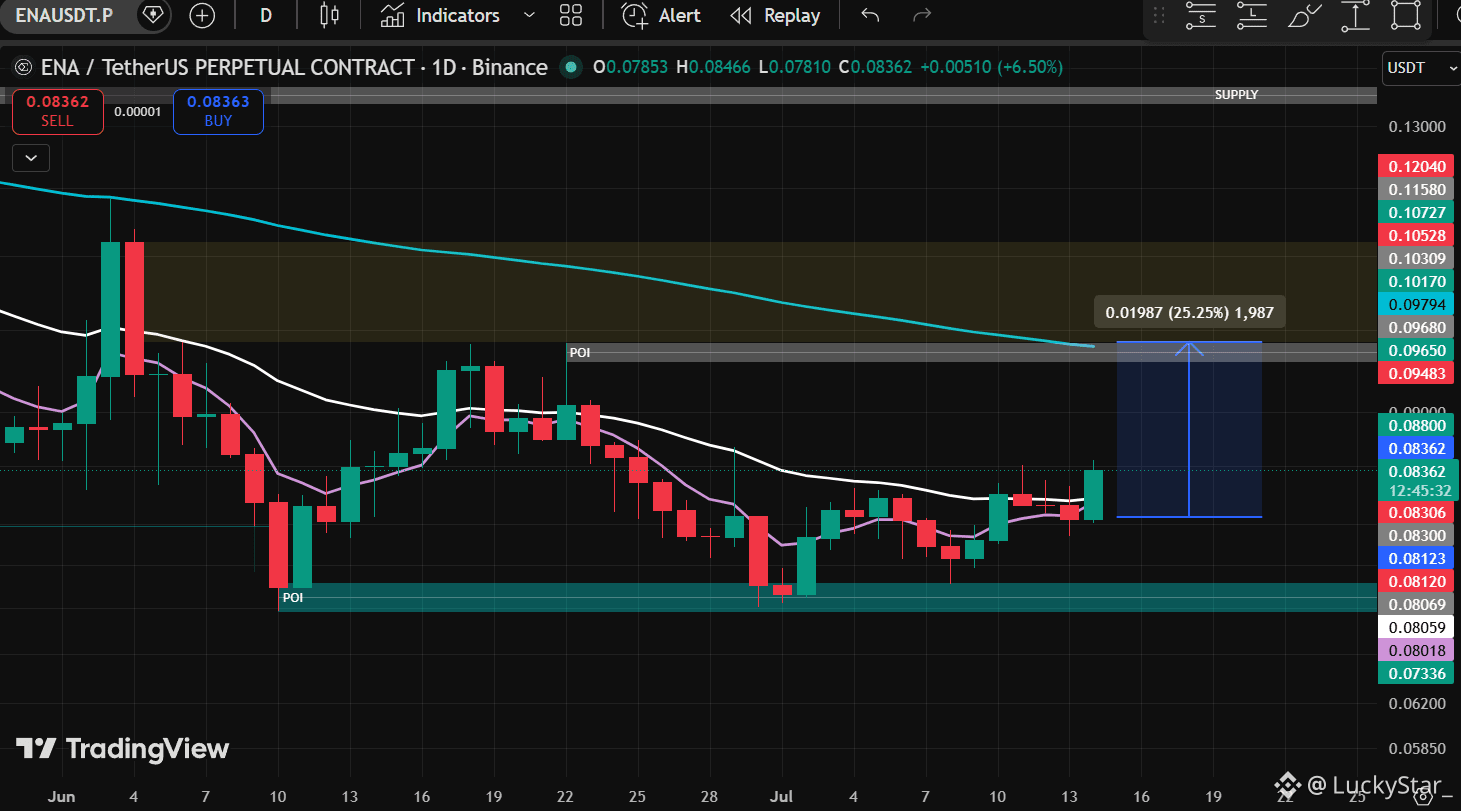Create a new Alert
Image resolution: width=1461 pixels, height=811 pixels.
[x=661, y=15]
